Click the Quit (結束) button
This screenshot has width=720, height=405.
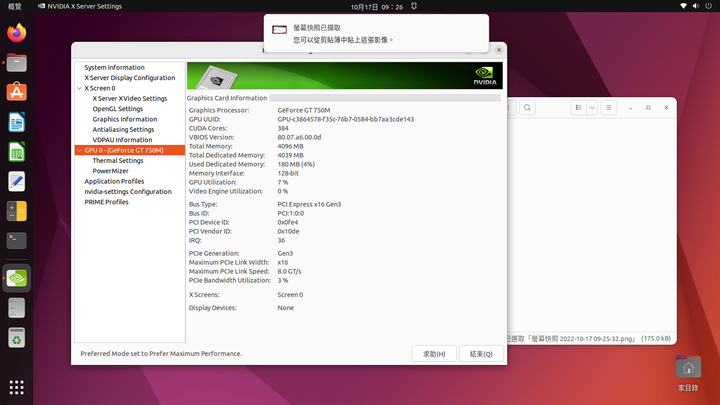[x=481, y=354]
